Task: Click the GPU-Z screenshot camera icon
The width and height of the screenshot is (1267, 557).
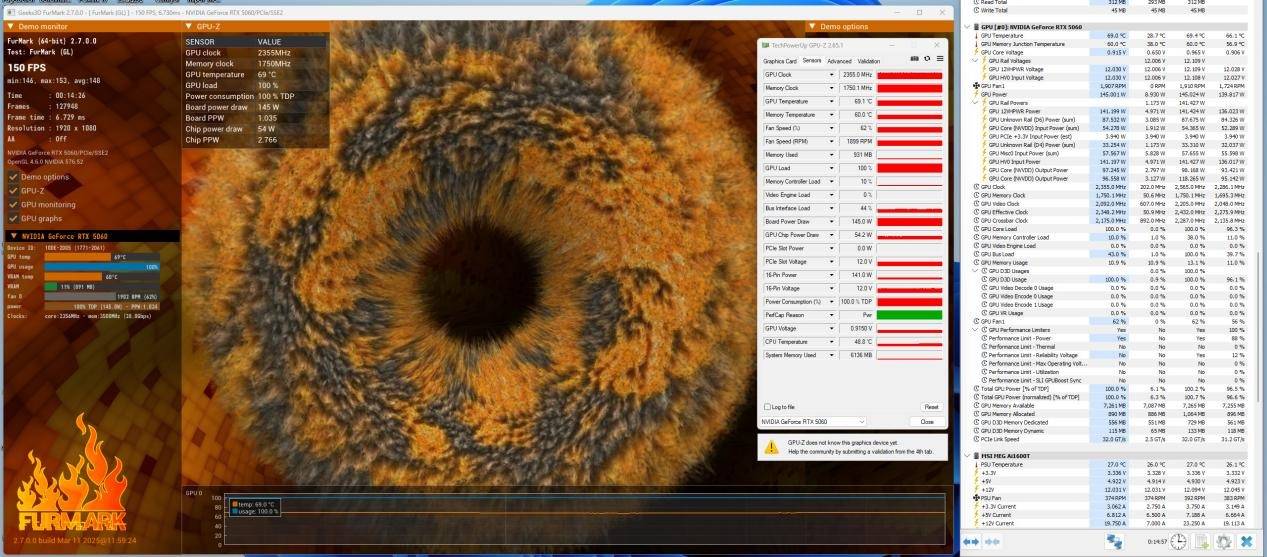Action: pos(914,60)
